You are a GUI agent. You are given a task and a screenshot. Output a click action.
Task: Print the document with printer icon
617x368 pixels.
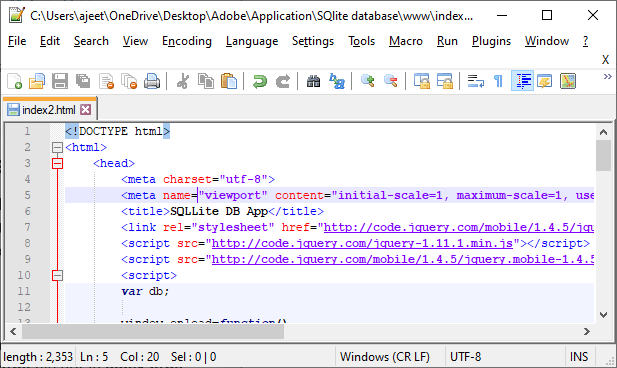[152, 81]
